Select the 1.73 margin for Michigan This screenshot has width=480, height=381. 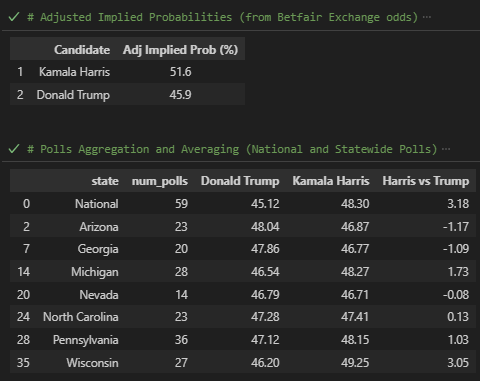tap(458, 272)
